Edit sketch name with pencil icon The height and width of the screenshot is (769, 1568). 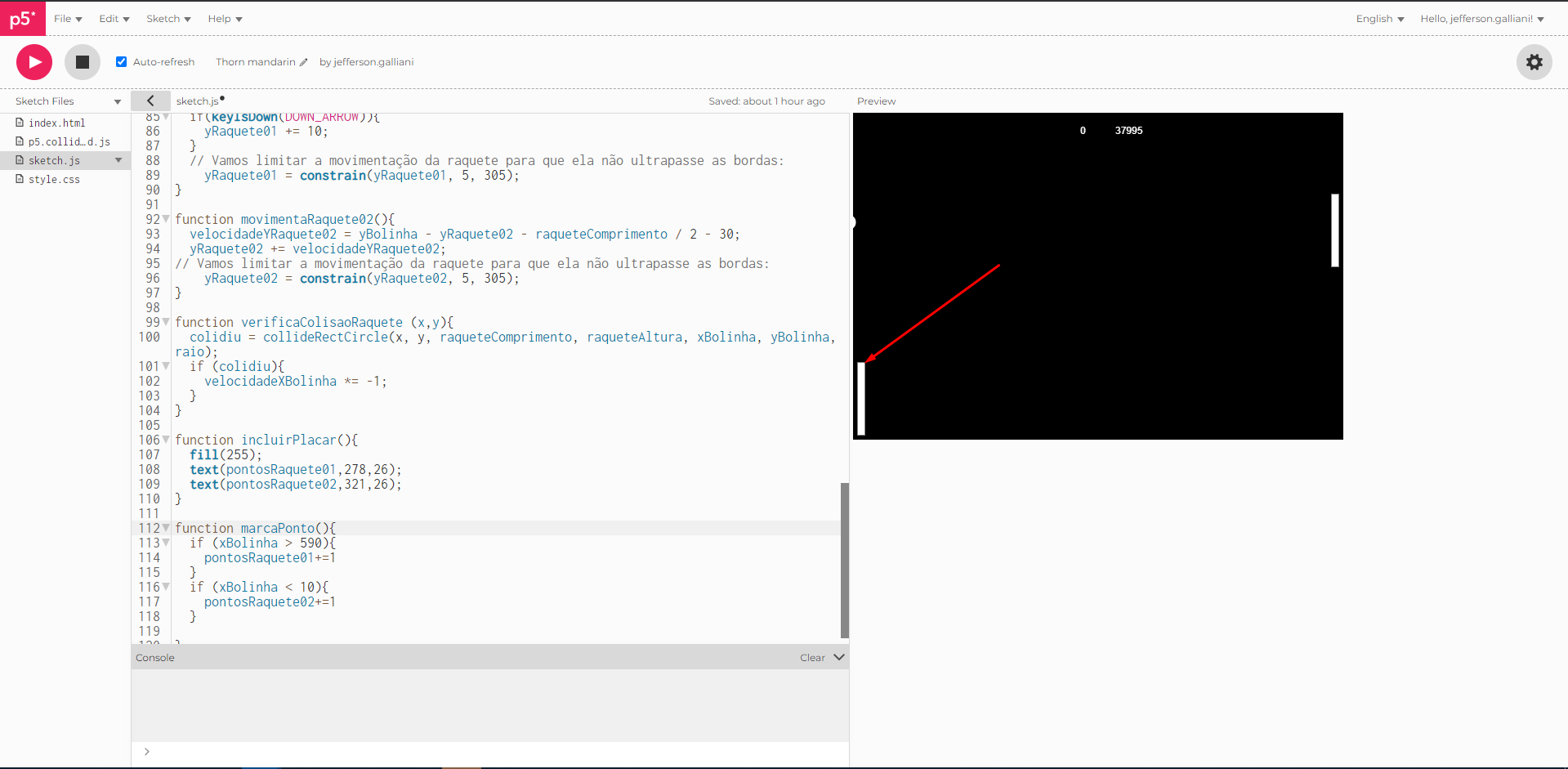point(304,62)
